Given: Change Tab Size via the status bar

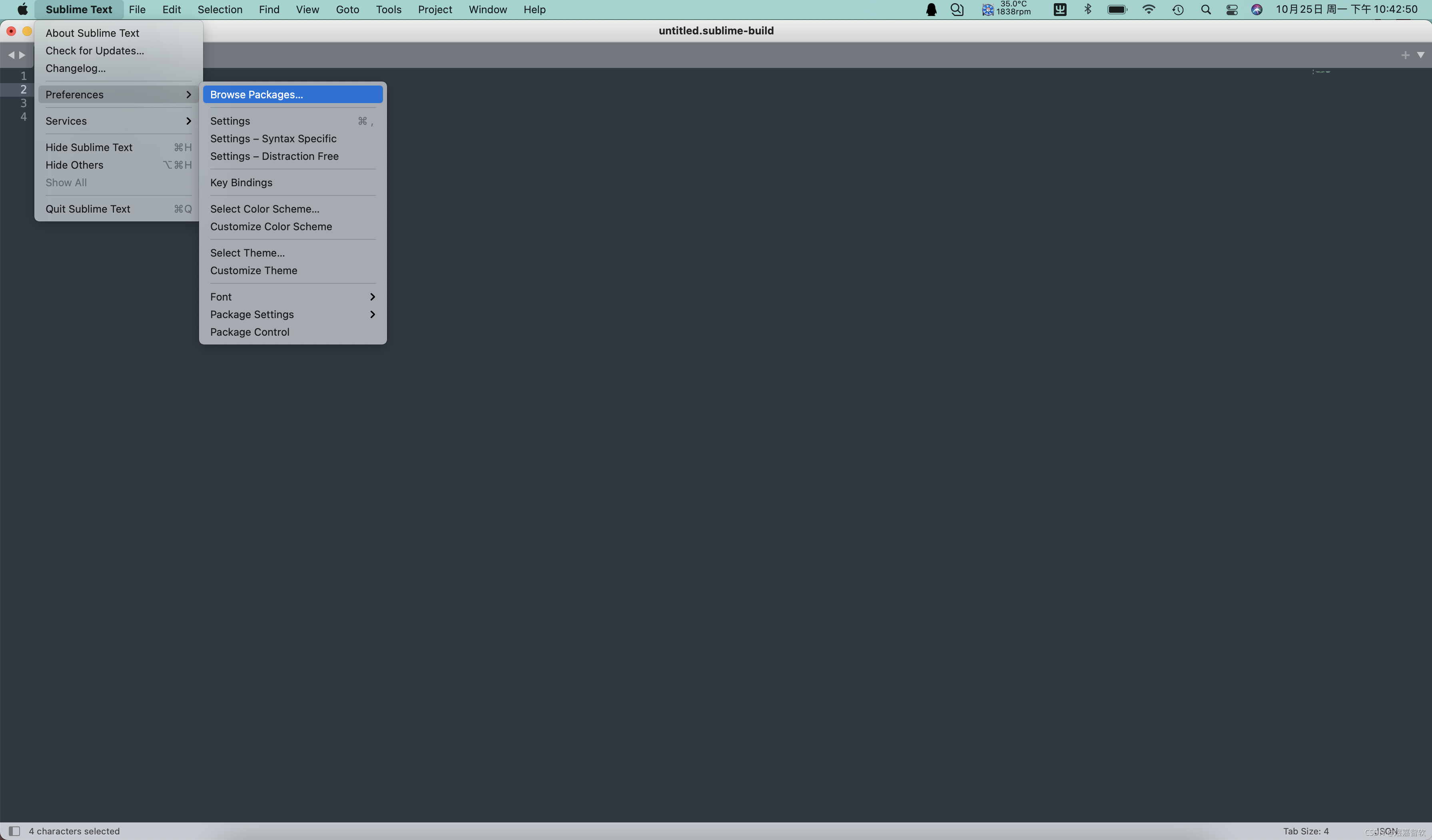Looking at the screenshot, I should point(1305,830).
